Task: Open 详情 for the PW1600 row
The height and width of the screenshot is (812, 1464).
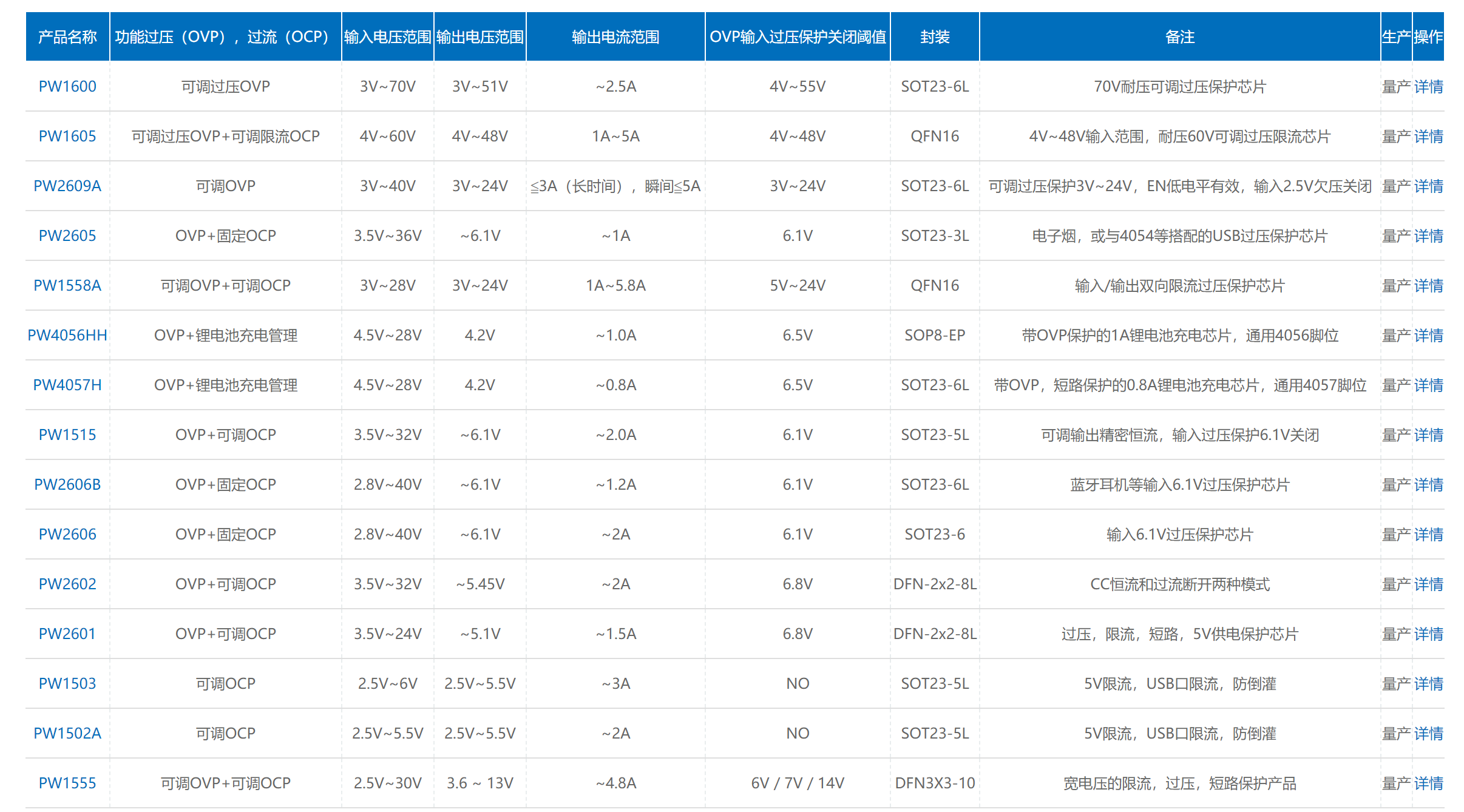Action: pos(1428,87)
